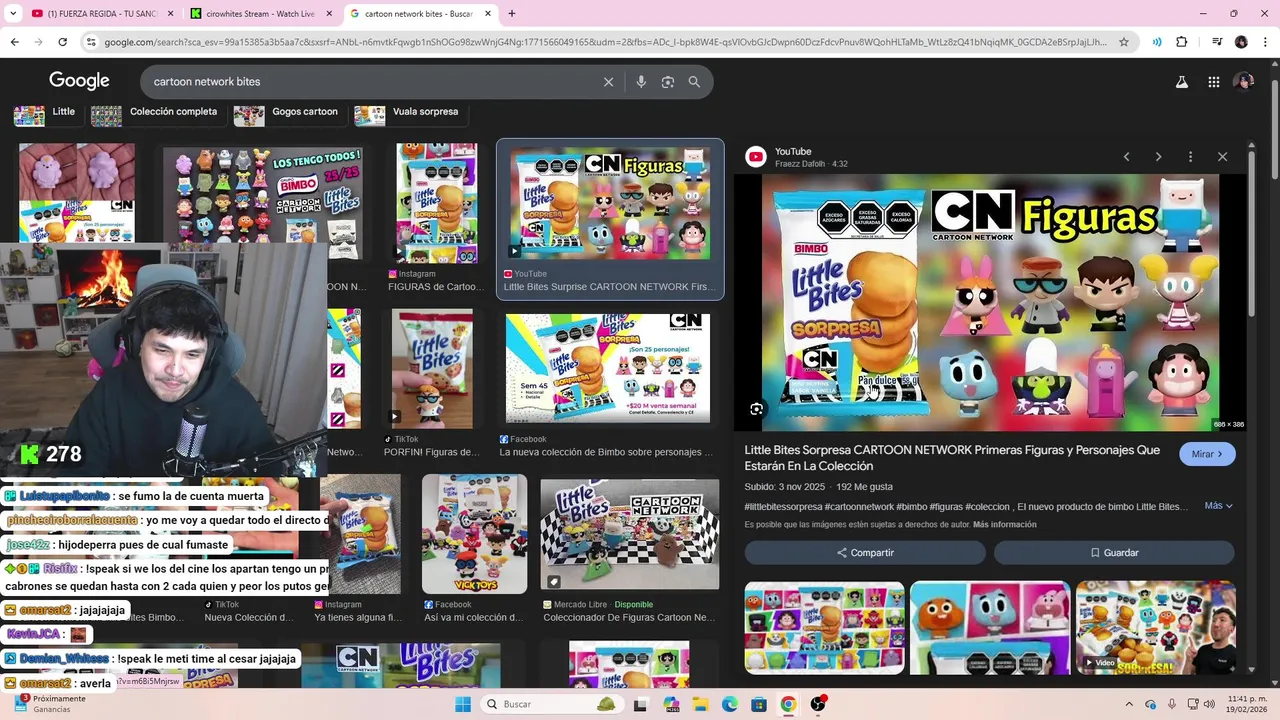The height and width of the screenshot is (720, 1280).
Task: Click the magnifier search submit icon
Action: click(694, 82)
